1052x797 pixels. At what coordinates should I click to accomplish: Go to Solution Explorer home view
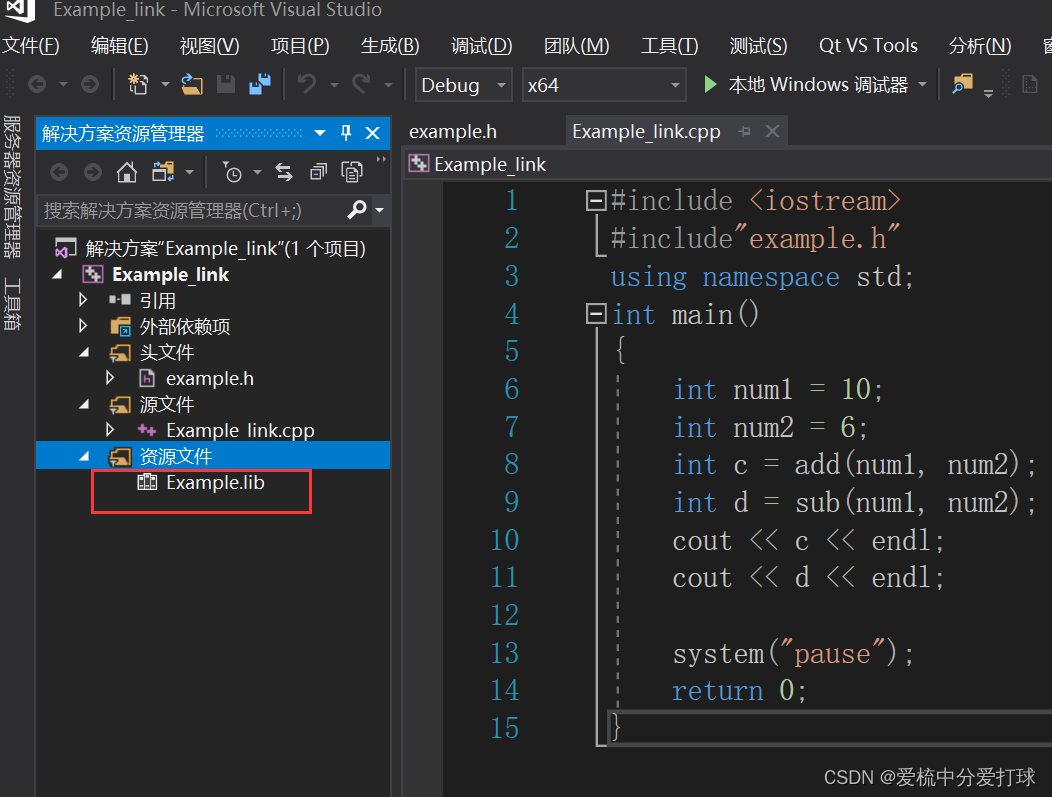[x=127, y=172]
